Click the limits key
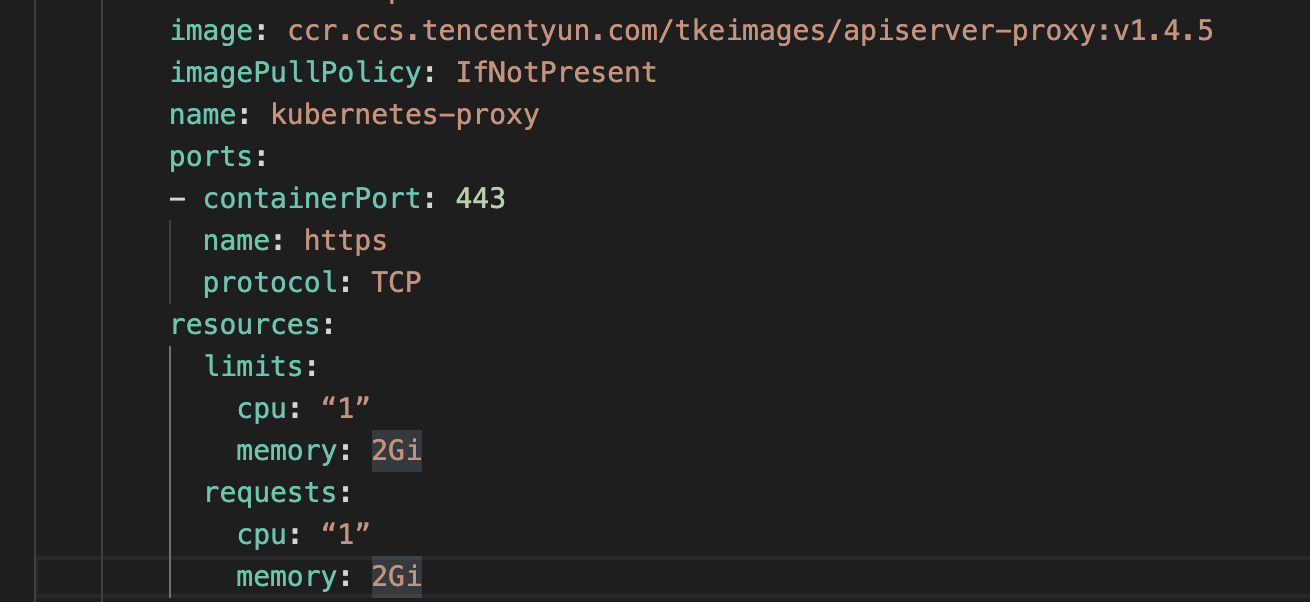The width and height of the screenshot is (1310, 602). (x=253, y=367)
